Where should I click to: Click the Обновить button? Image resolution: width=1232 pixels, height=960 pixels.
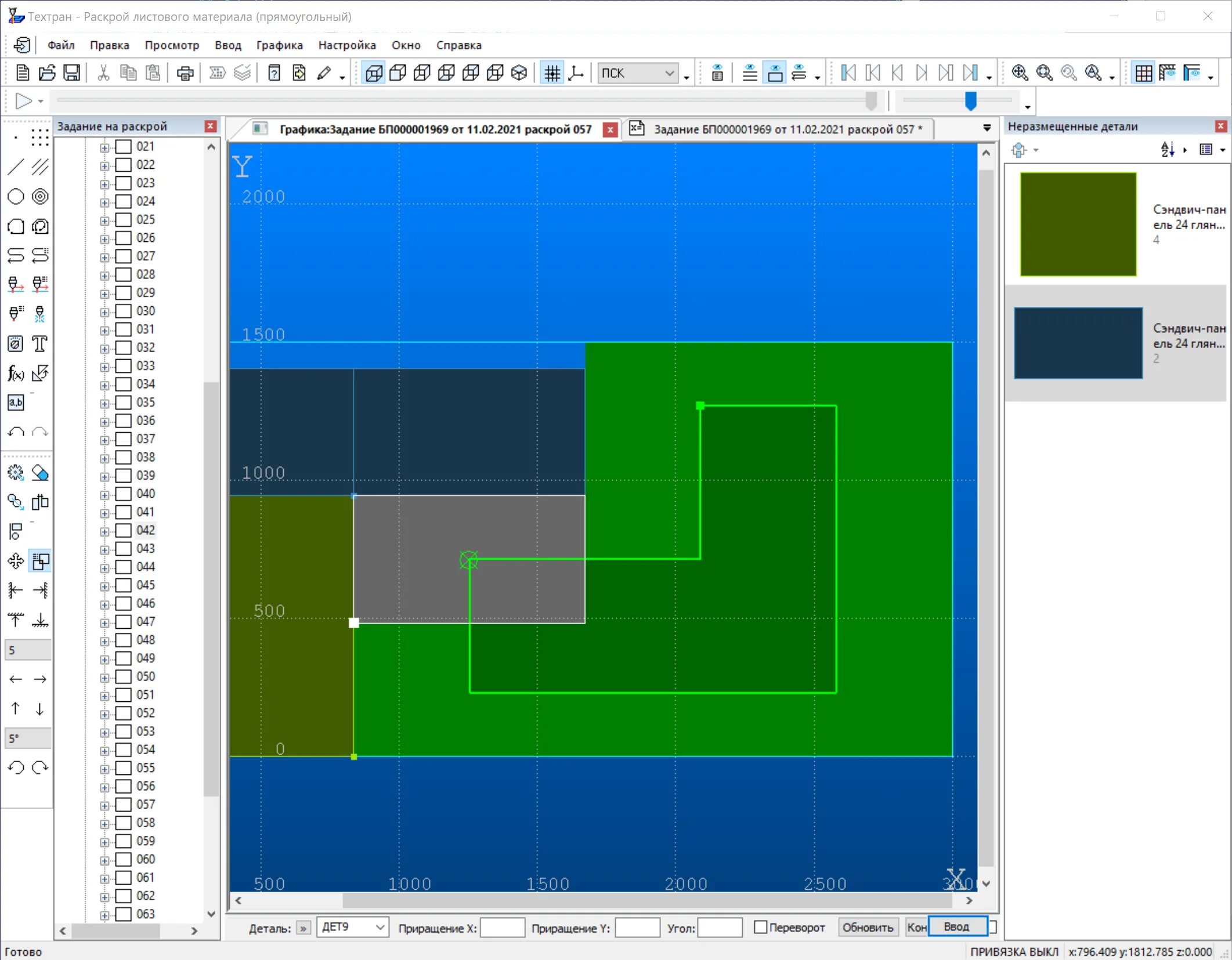868,927
